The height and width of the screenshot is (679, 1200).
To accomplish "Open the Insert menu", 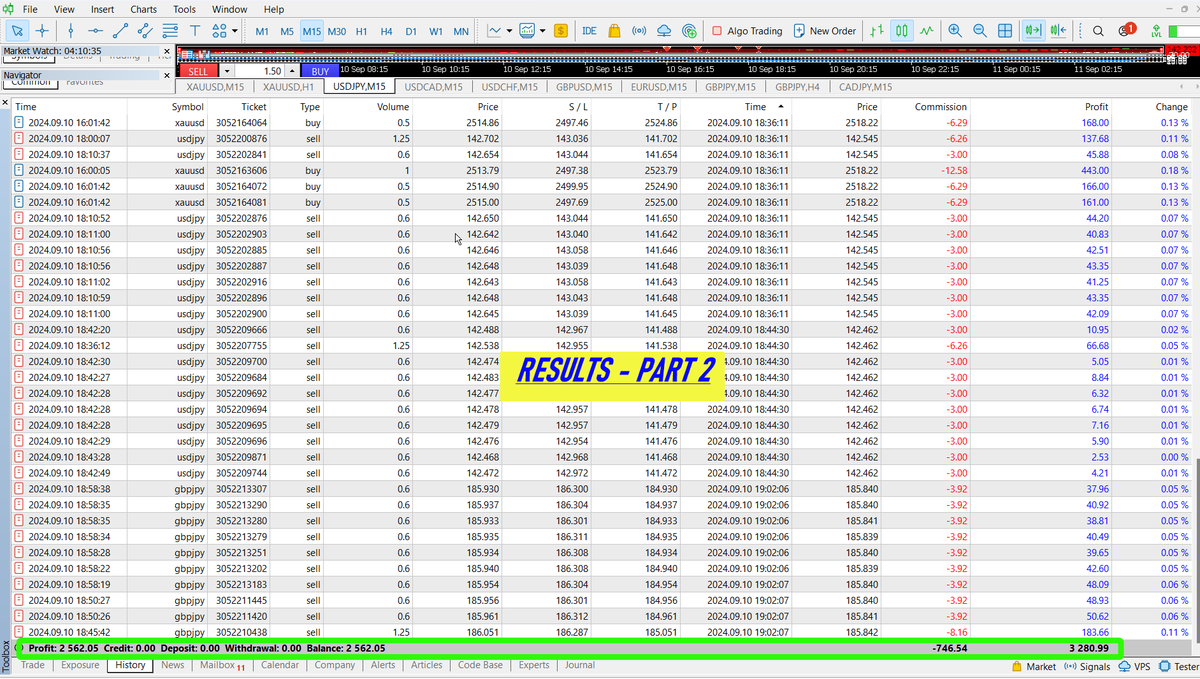I will [102, 9].
